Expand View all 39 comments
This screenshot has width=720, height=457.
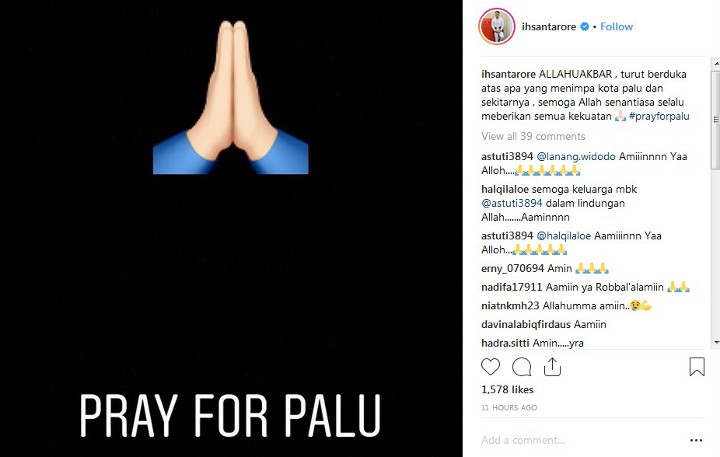click(x=533, y=136)
